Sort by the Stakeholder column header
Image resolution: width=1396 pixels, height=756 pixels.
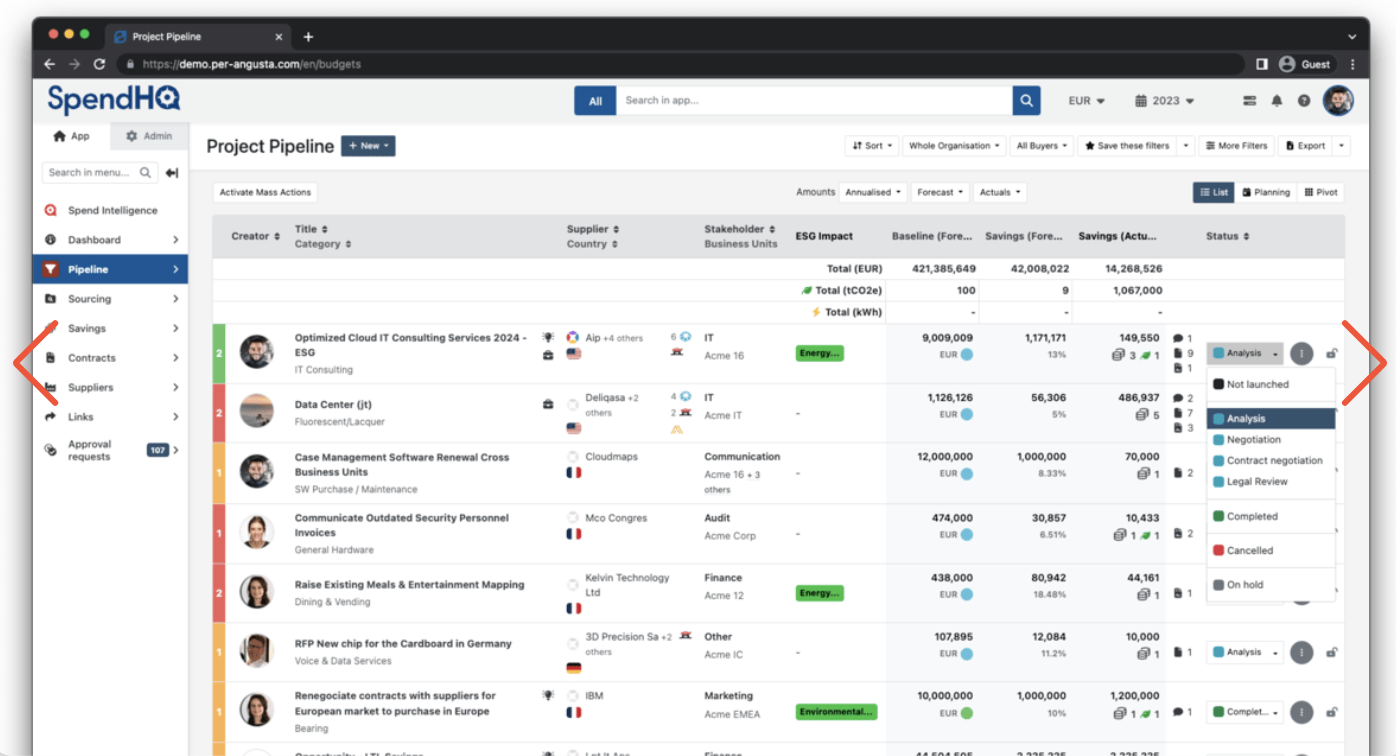pos(740,229)
